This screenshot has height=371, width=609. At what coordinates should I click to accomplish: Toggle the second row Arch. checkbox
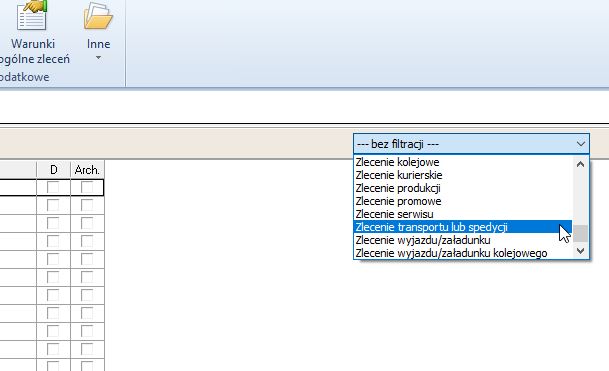pos(87,205)
